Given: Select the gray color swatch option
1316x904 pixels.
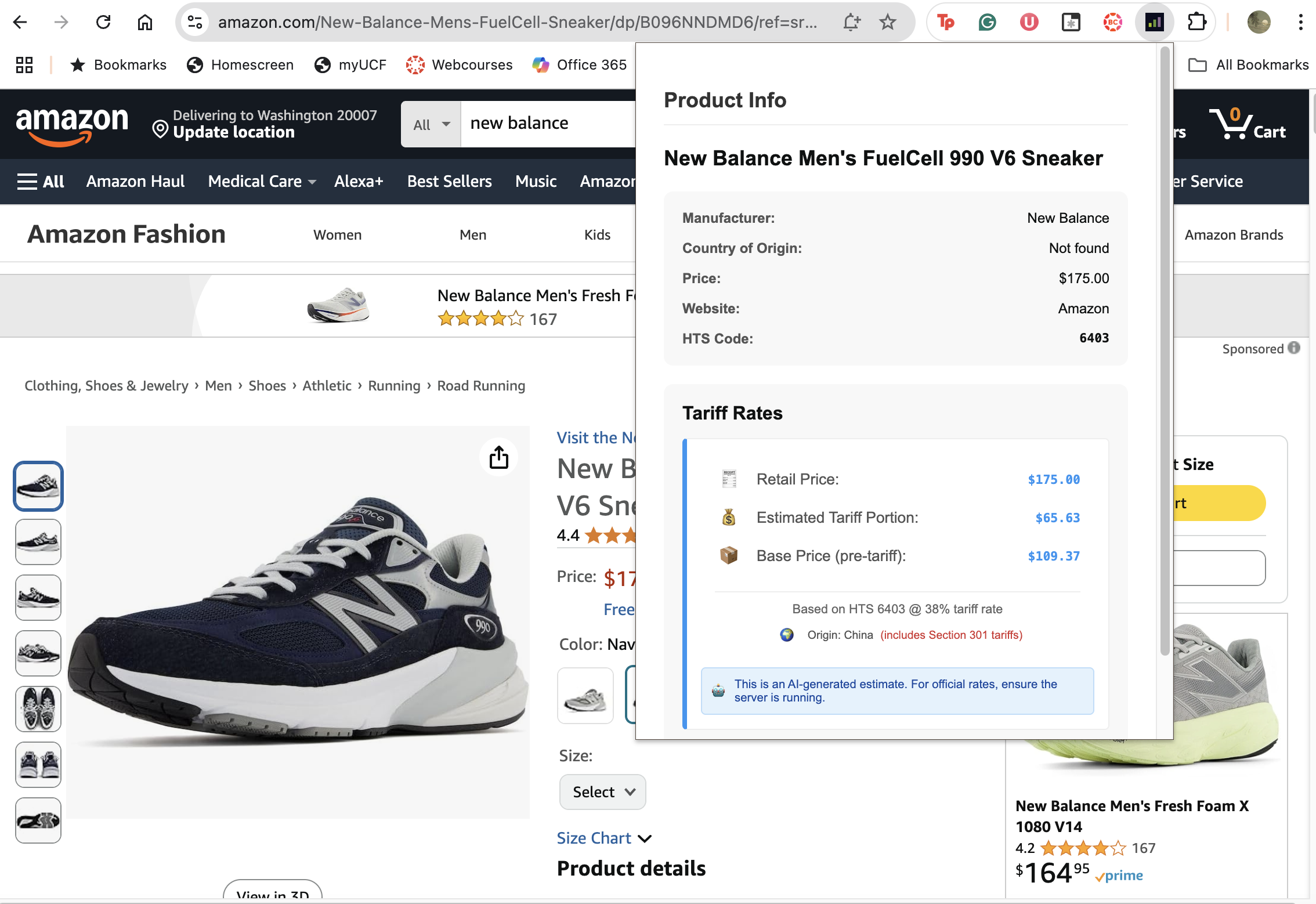Looking at the screenshot, I should tap(585, 695).
